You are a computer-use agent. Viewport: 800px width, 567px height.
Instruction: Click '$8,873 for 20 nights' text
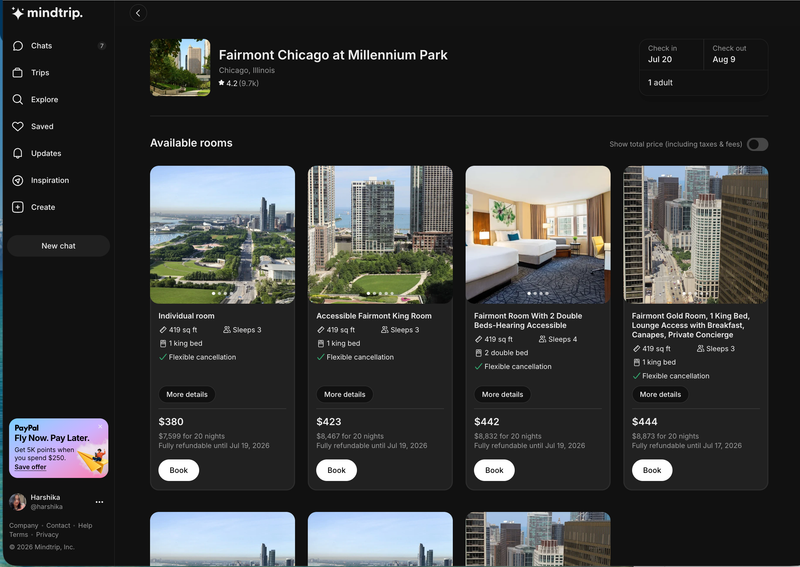(665, 436)
